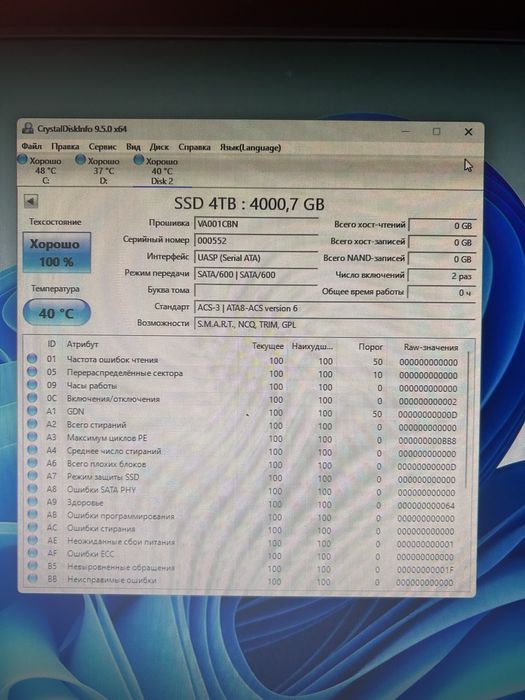
Task: Click the status dot for attribute 0C
Action: tap(32, 397)
